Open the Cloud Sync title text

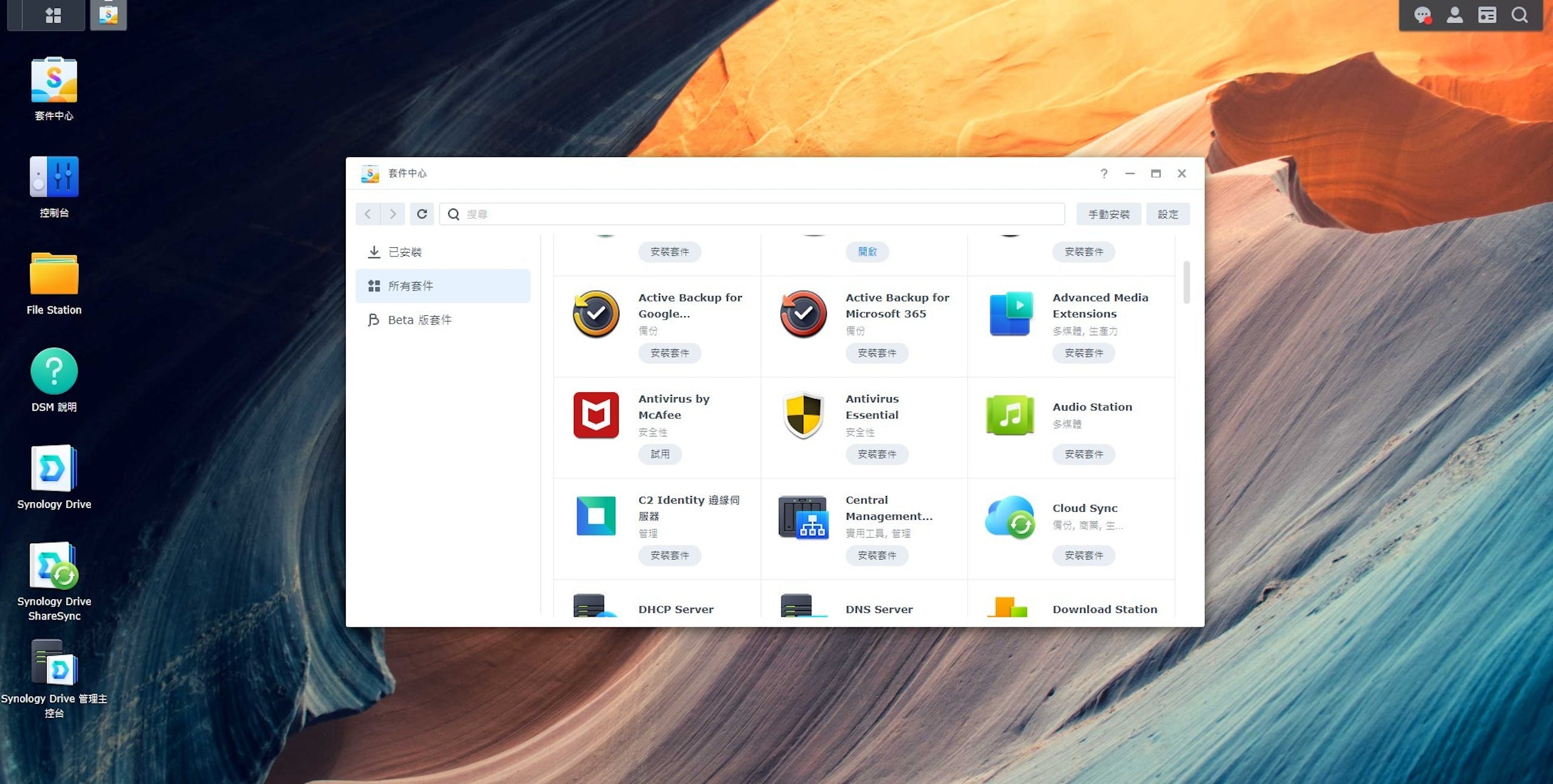pos(1085,508)
